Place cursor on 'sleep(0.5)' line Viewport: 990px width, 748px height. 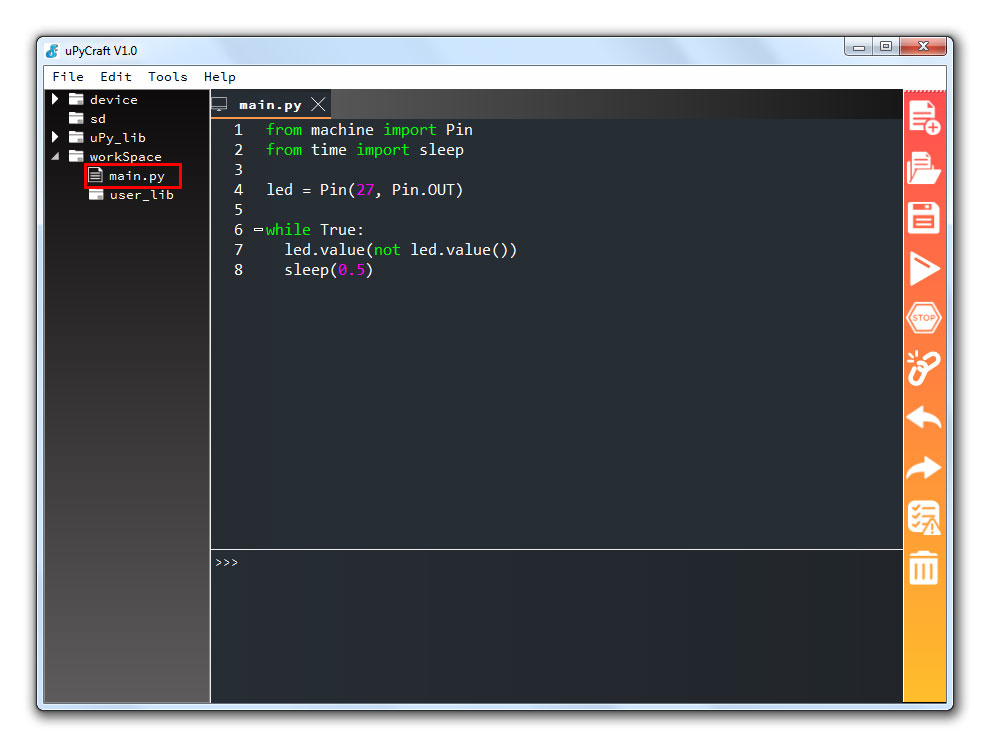pos(328,270)
